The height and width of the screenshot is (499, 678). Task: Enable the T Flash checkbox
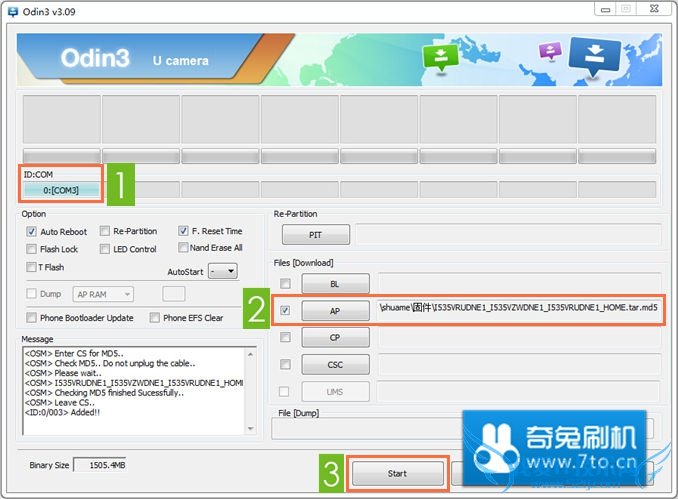click(31, 267)
